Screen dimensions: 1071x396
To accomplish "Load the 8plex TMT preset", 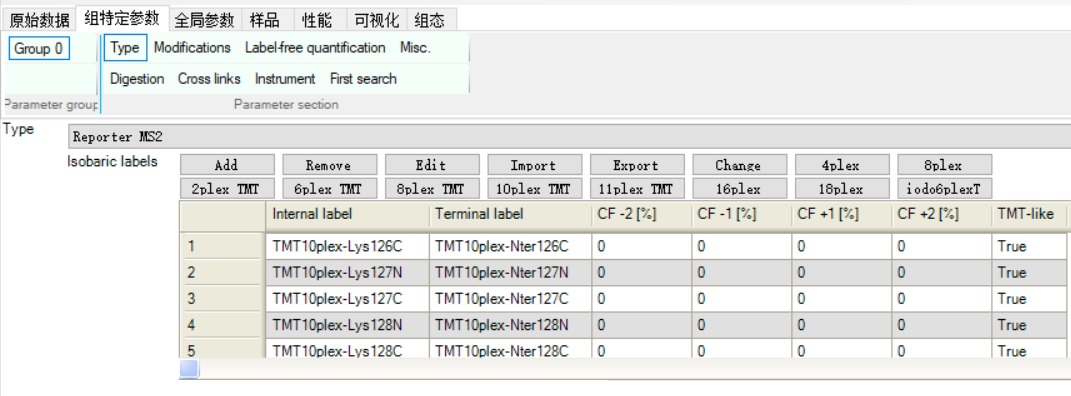I will 432,189.
